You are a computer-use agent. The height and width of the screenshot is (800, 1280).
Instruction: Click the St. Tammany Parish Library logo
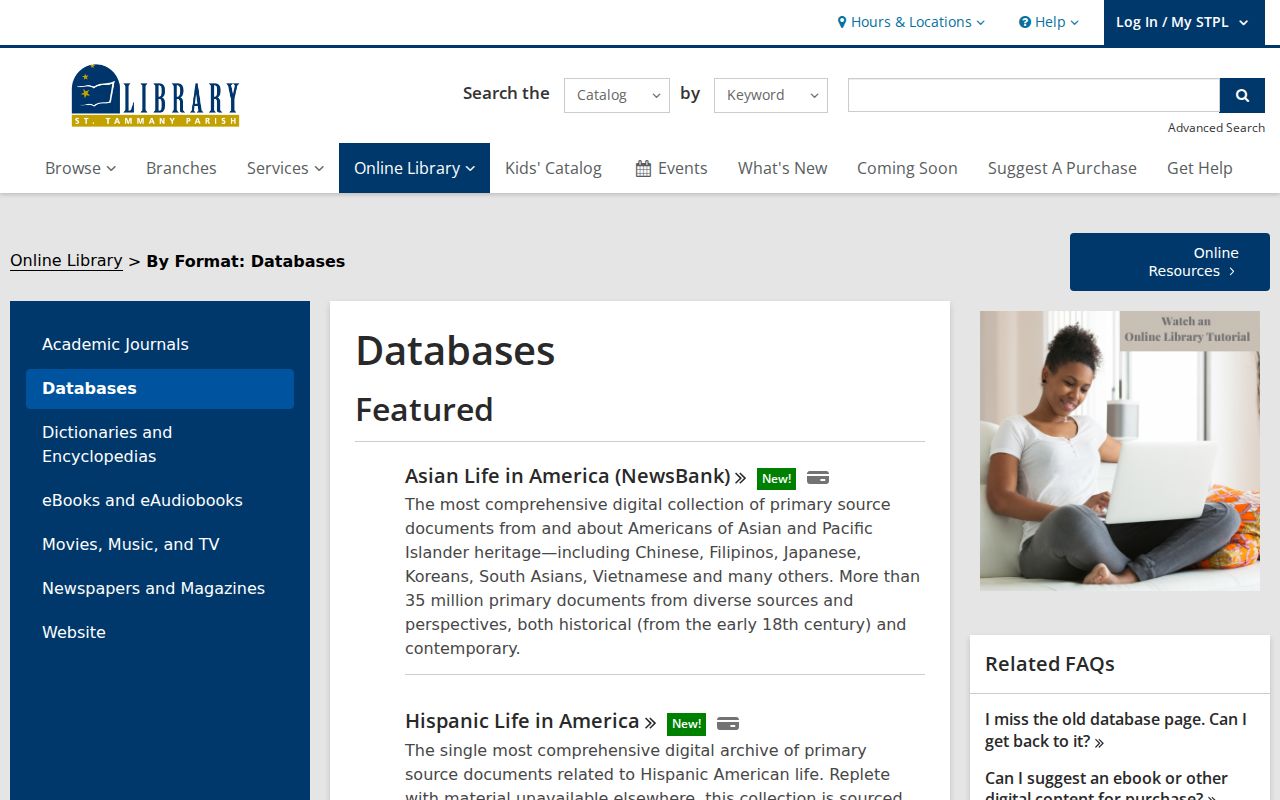(155, 95)
